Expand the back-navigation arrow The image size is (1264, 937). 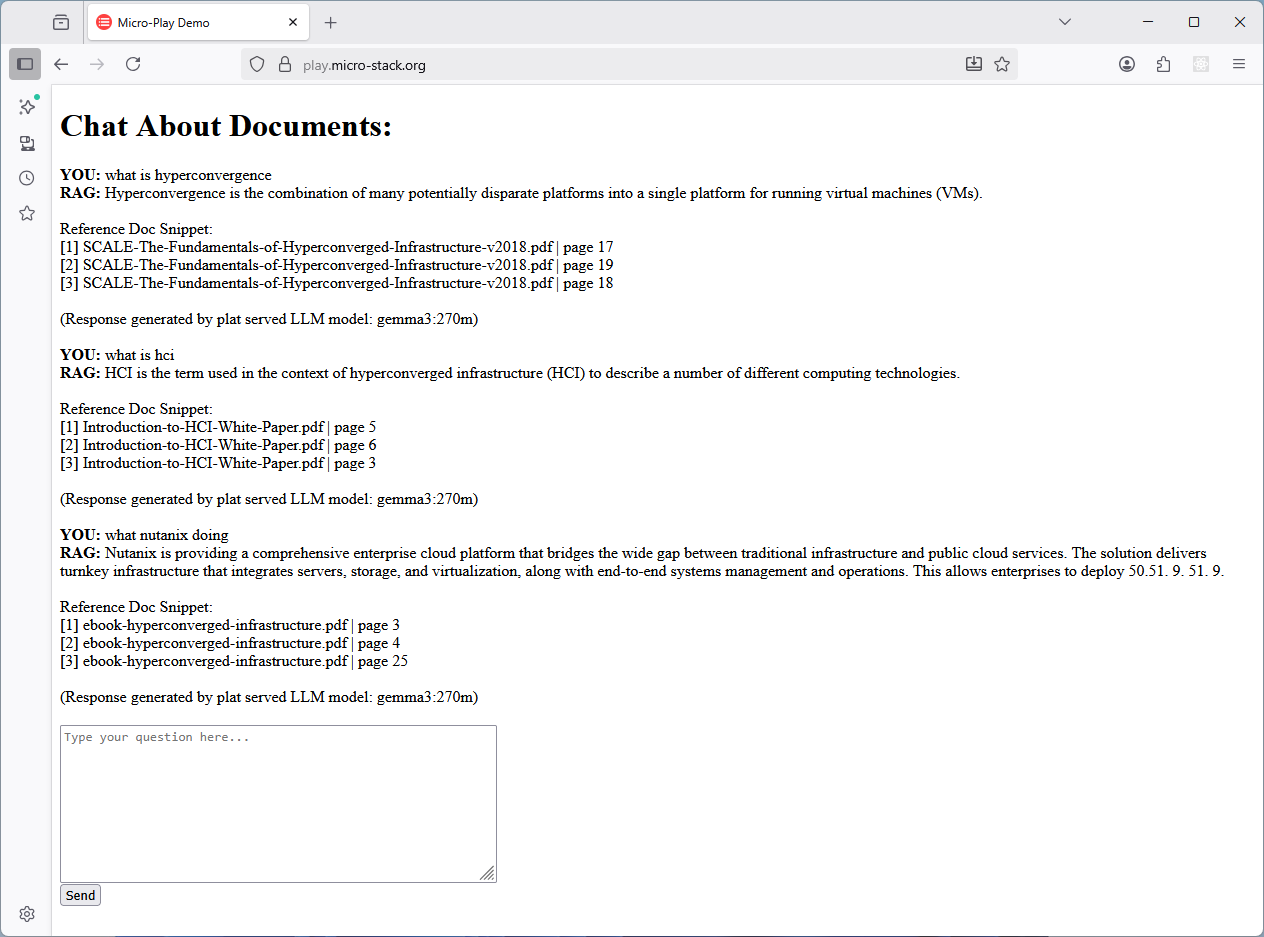point(61,63)
